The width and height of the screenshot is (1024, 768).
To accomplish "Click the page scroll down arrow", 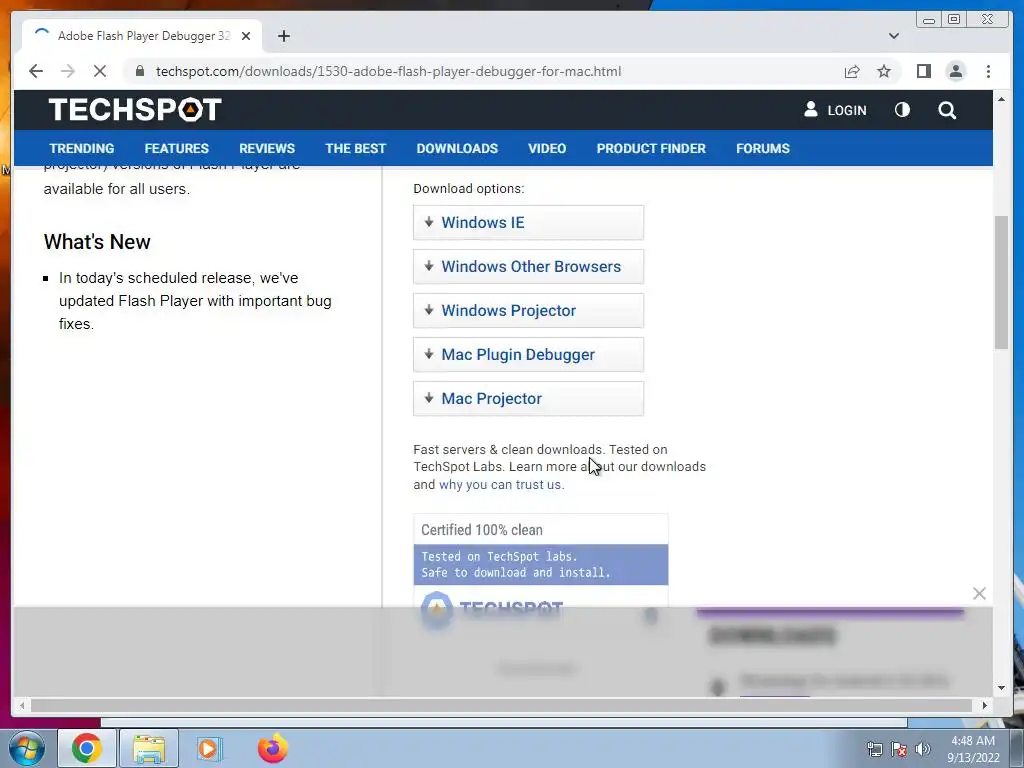I will [1001, 688].
